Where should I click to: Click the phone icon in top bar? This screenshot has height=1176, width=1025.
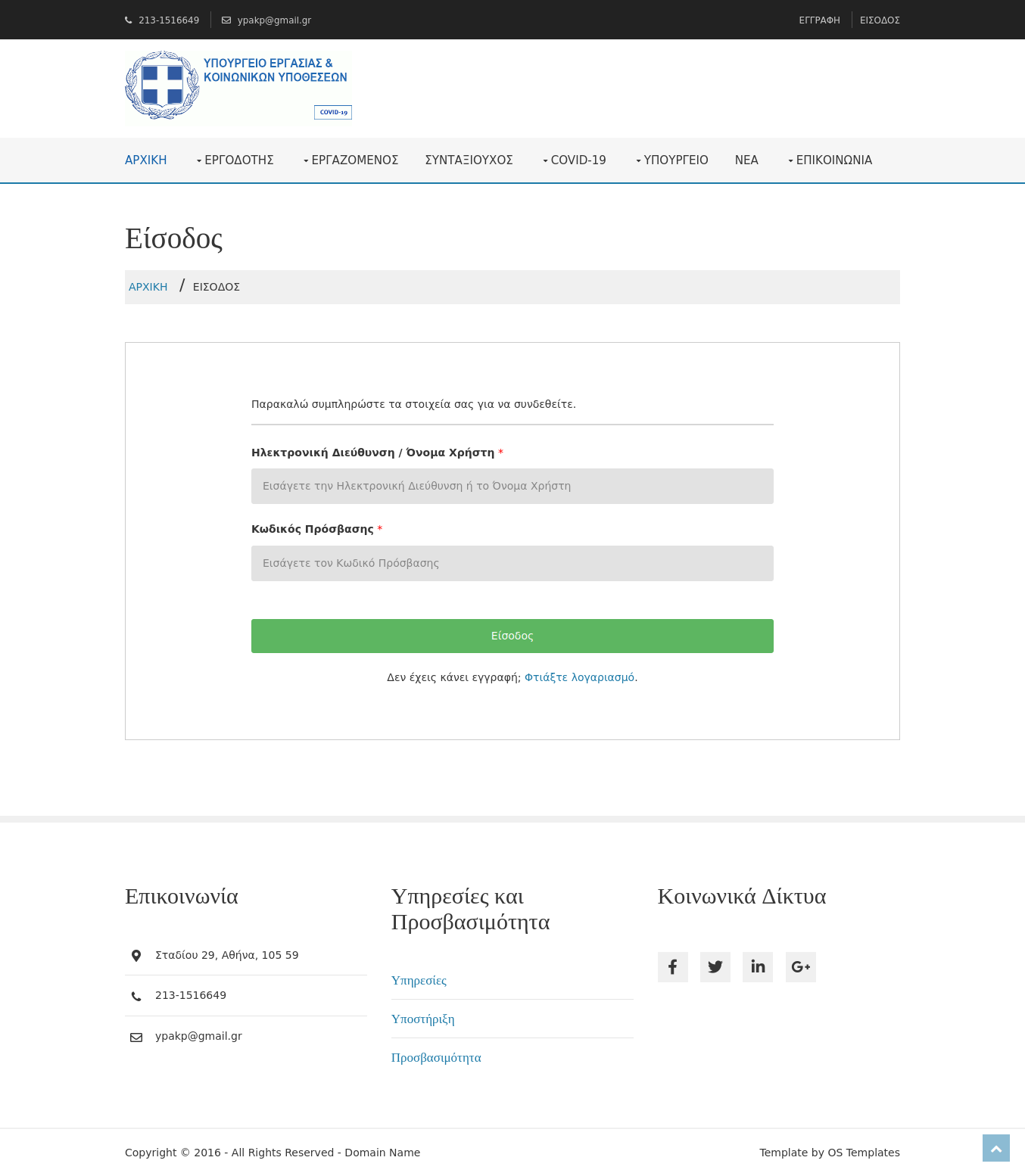tap(129, 20)
